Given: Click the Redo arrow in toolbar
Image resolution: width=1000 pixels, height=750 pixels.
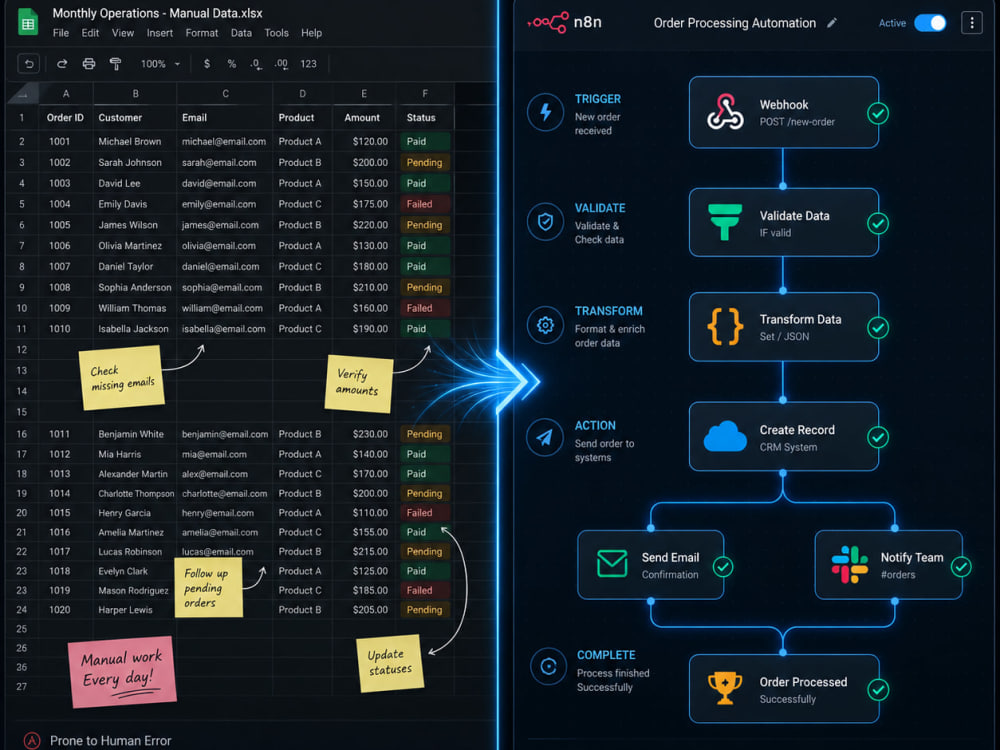Looking at the screenshot, I should pyautogui.click(x=62, y=64).
